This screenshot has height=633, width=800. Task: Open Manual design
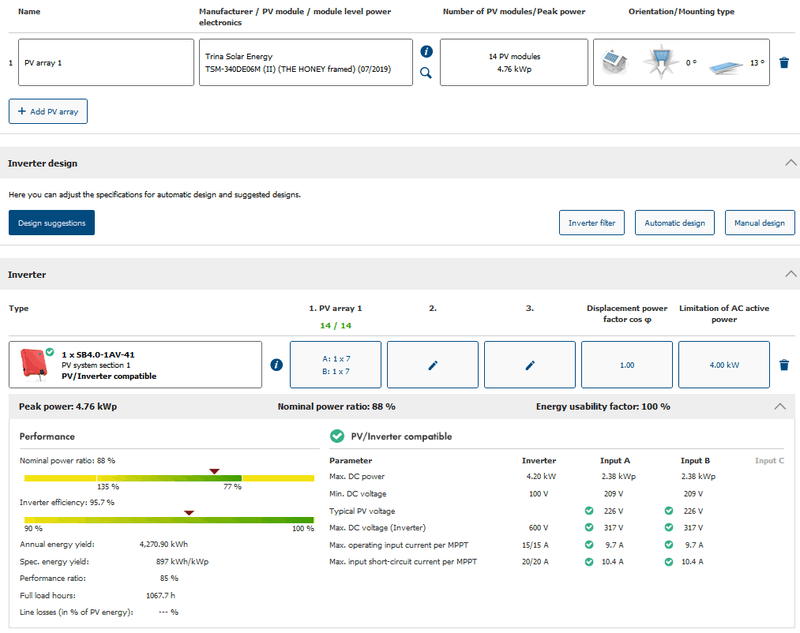point(759,223)
